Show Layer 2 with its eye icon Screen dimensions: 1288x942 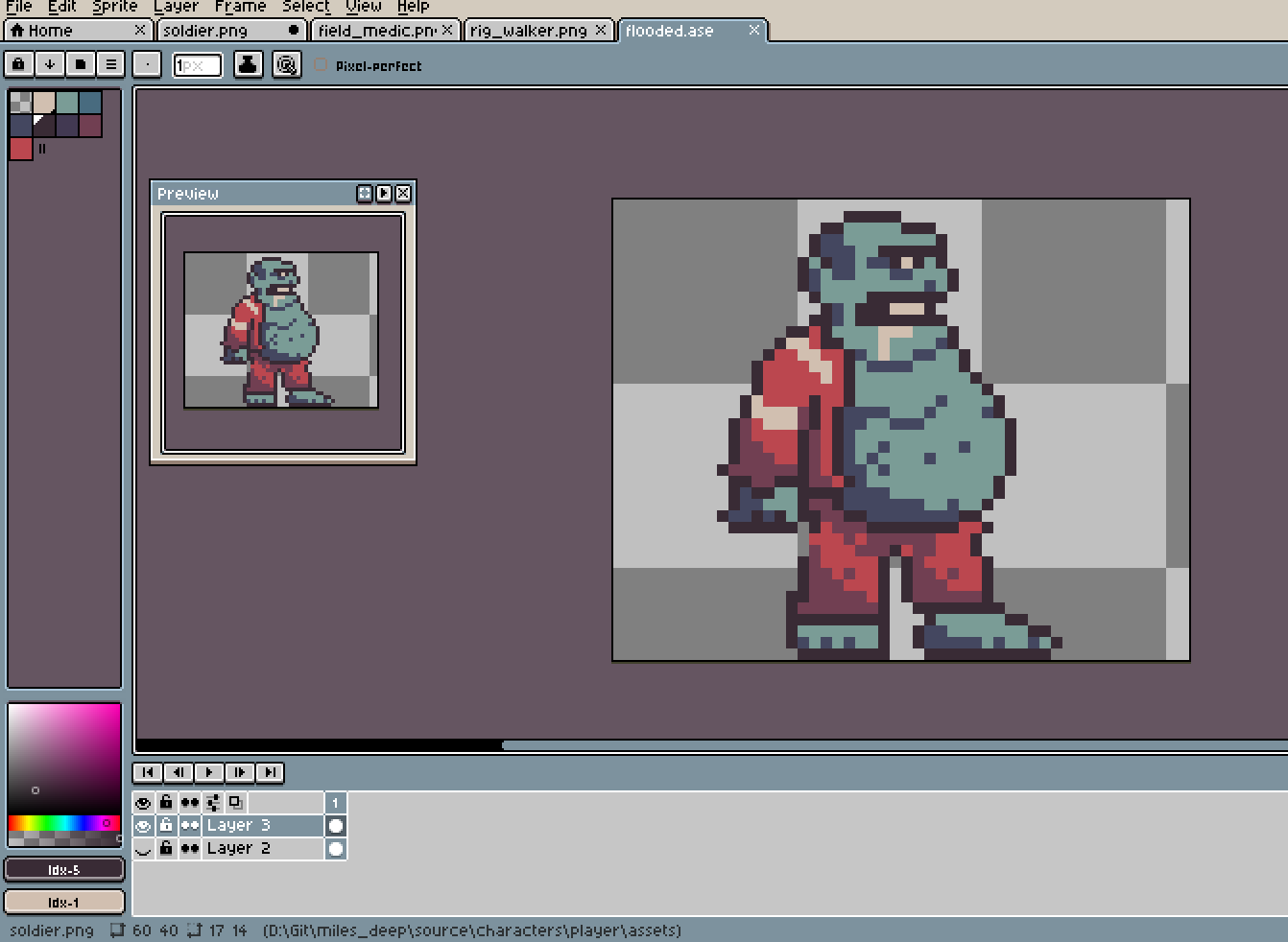pos(143,849)
